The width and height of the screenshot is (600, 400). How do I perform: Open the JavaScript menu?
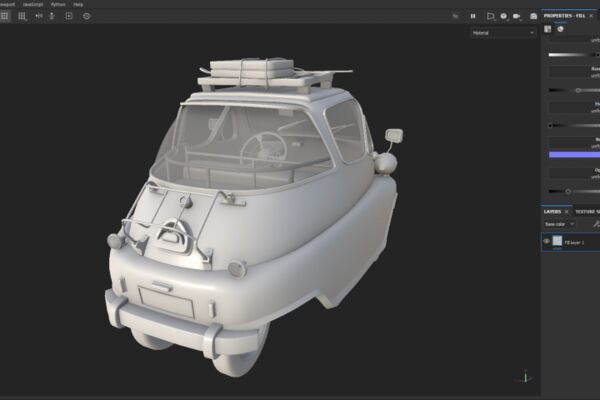pyautogui.click(x=33, y=4)
